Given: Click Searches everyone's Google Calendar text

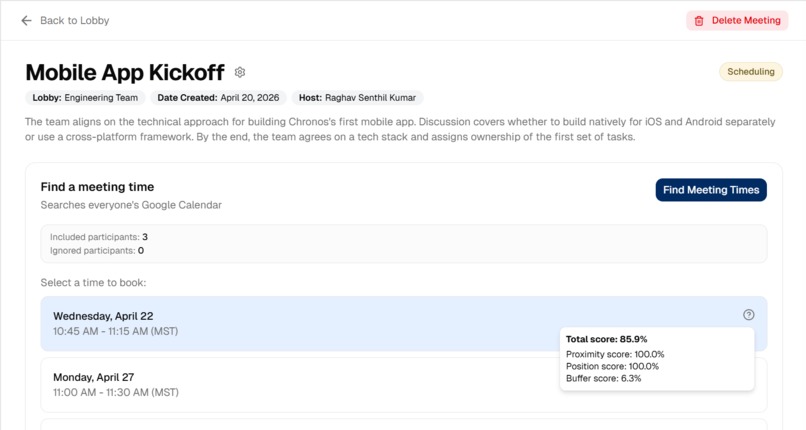Looking at the screenshot, I should pyautogui.click(x=131, y=205).
